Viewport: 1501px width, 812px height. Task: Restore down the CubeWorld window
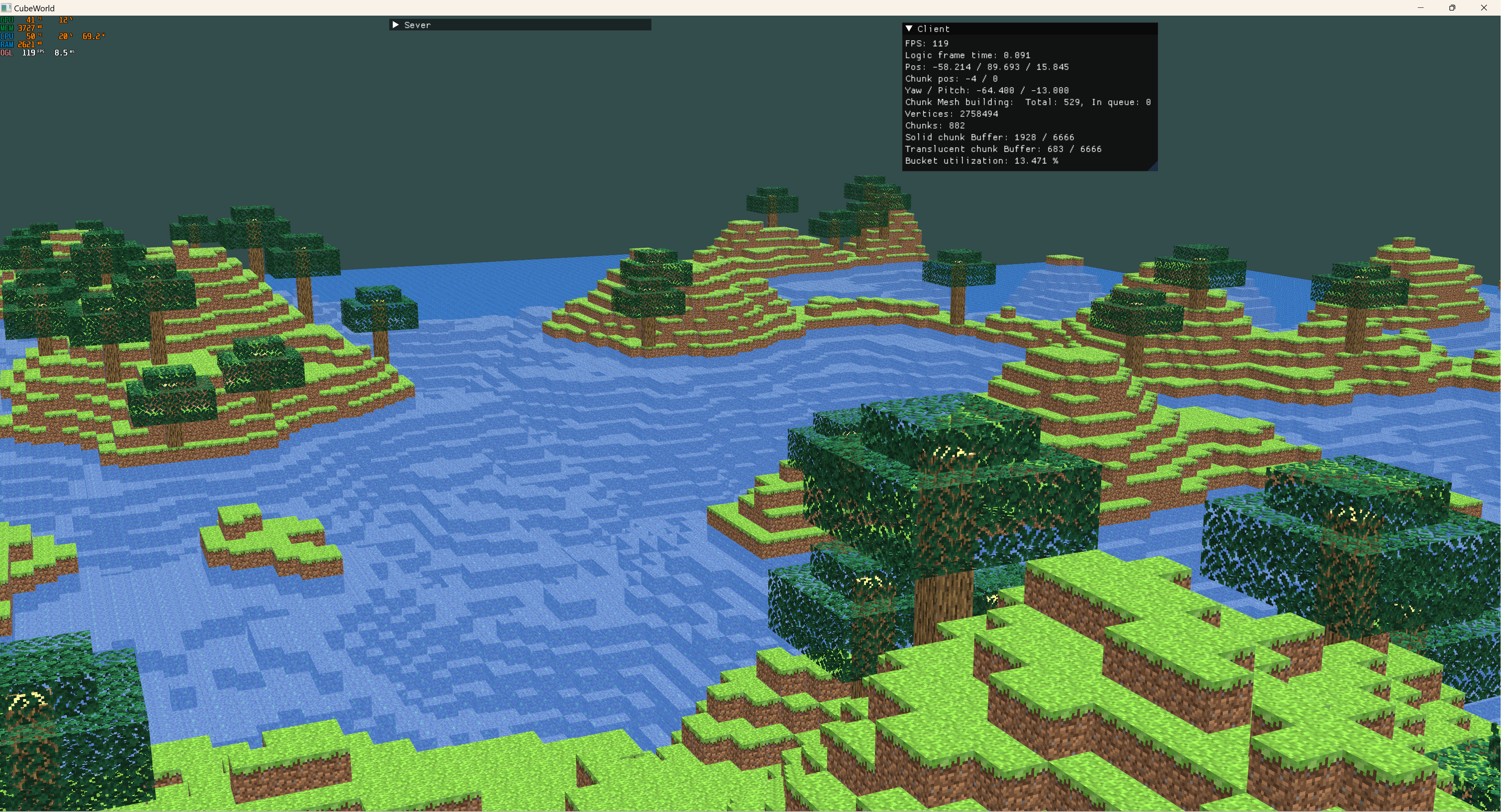point(1452,7)
